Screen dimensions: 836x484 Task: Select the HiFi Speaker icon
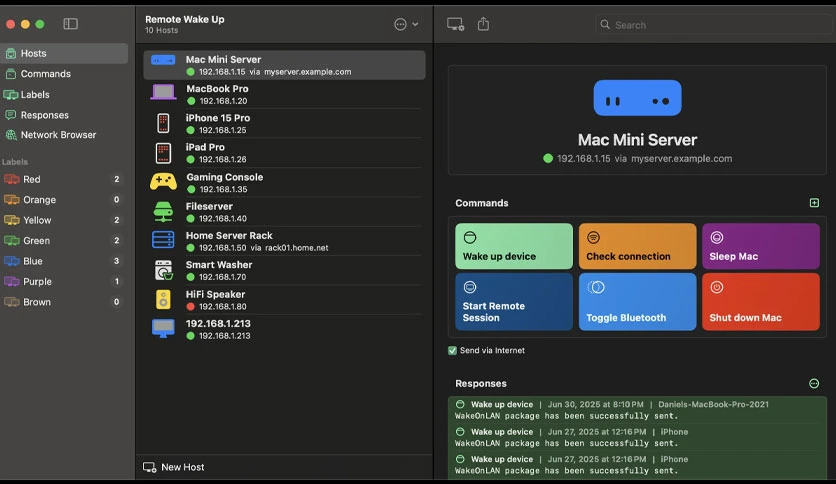click(163, 300)
